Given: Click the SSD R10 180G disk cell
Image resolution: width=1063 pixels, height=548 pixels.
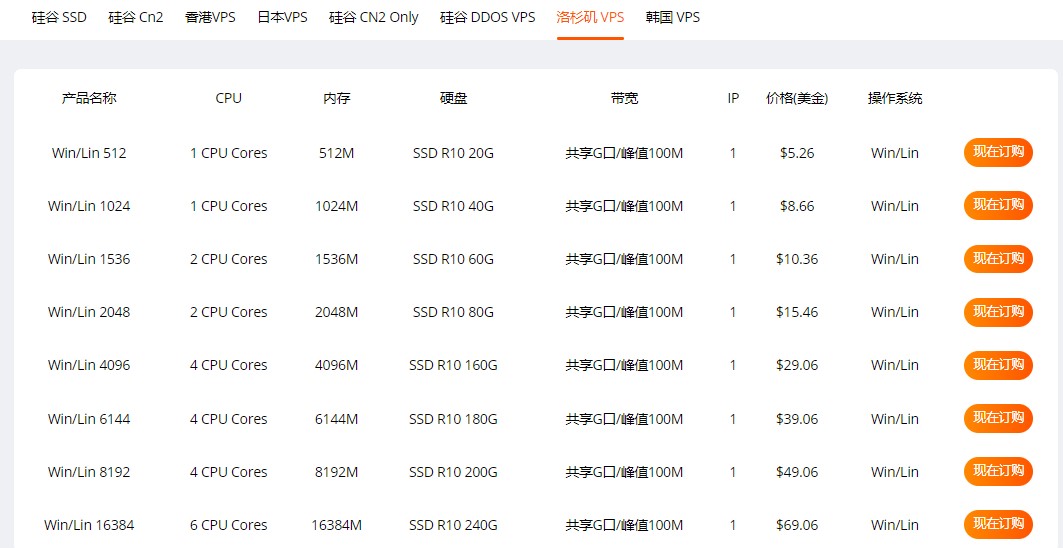Looking at the screenshot, I should tap(453, 419).
